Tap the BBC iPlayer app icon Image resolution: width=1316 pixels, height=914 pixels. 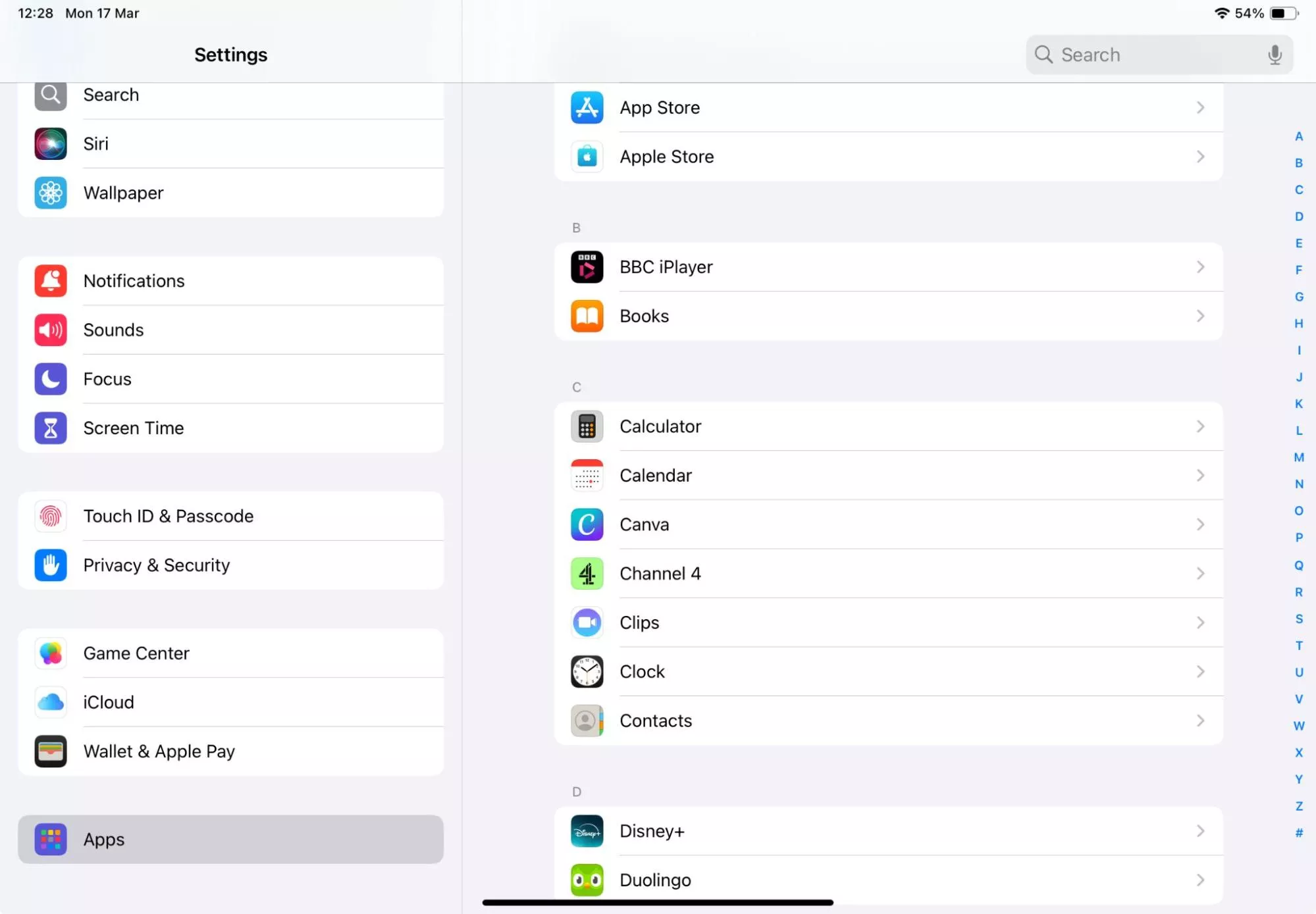point(587,267)
